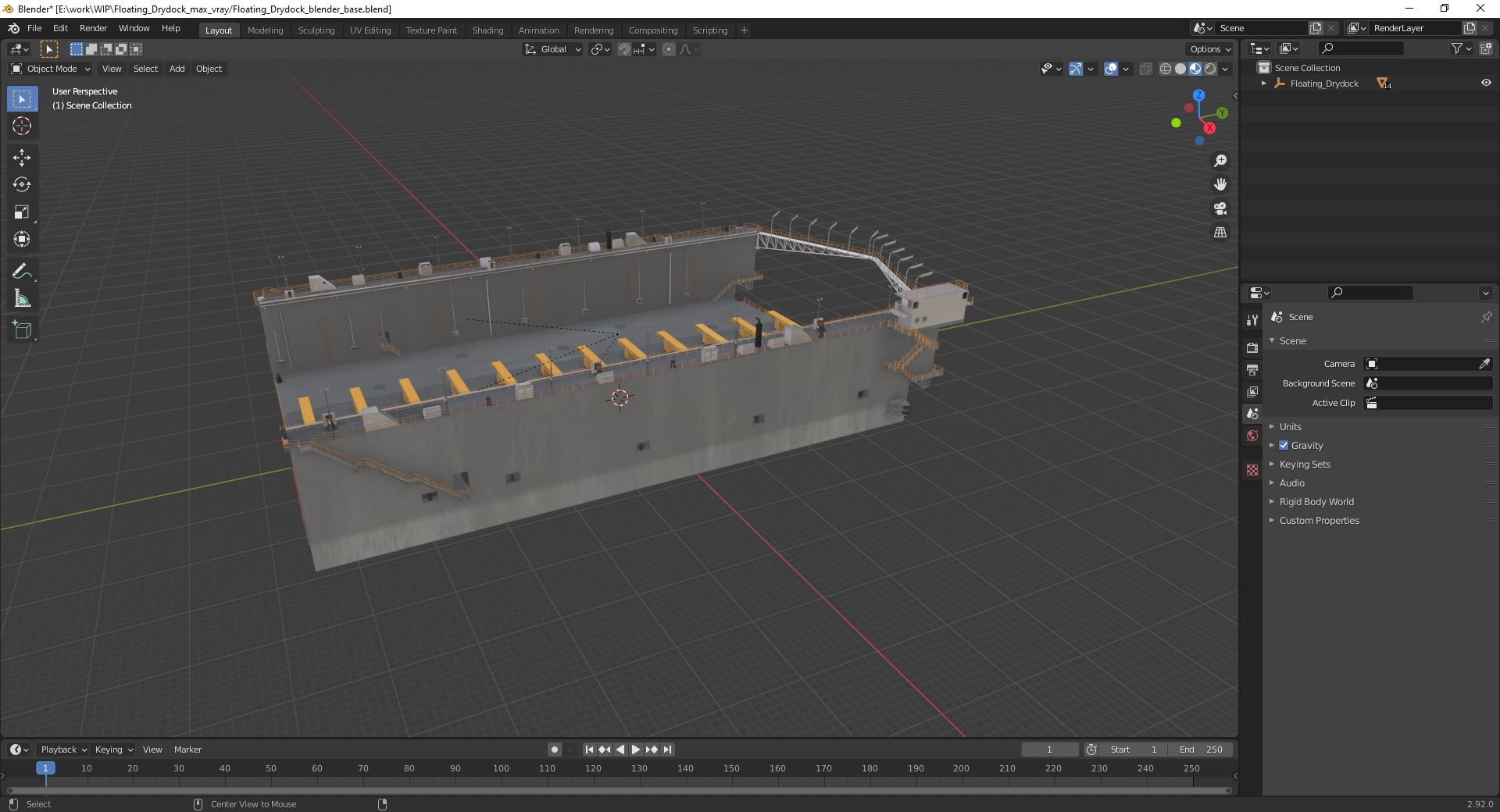Toggle timeline auto keying record button
This screenshot has width=1500, height=812.
click(554, 750)
